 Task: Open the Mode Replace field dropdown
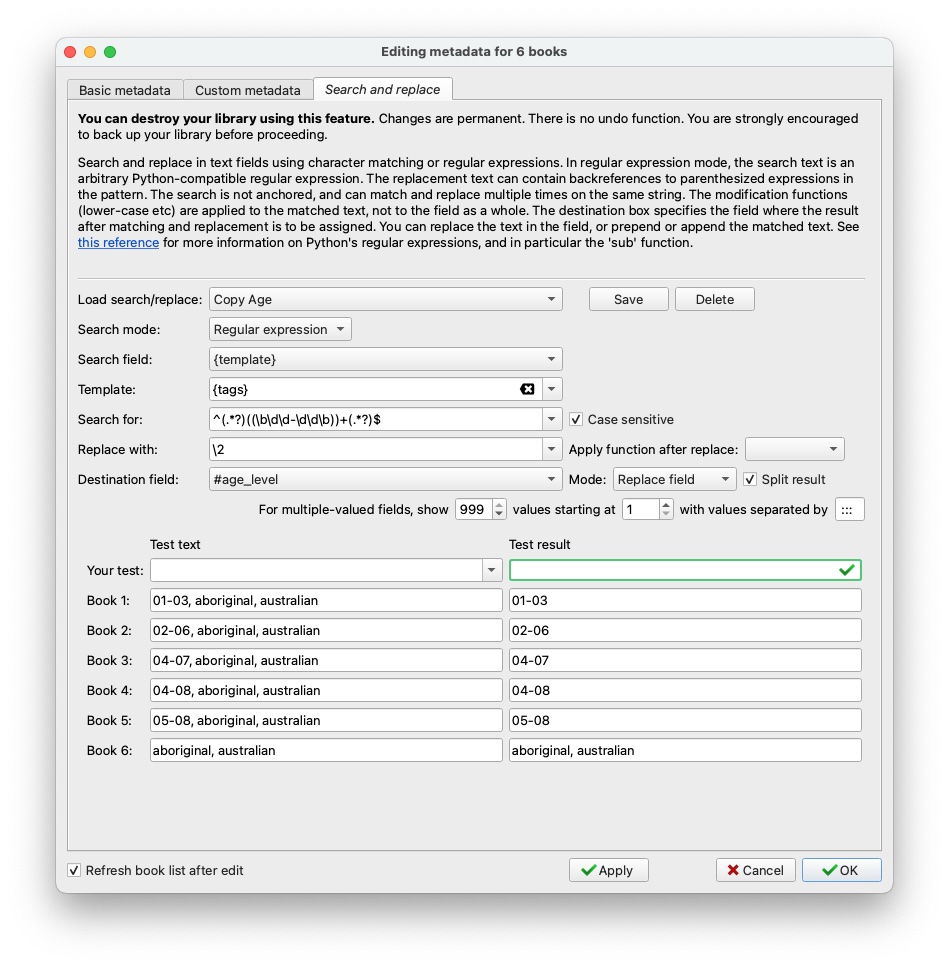tap(674, 479)
